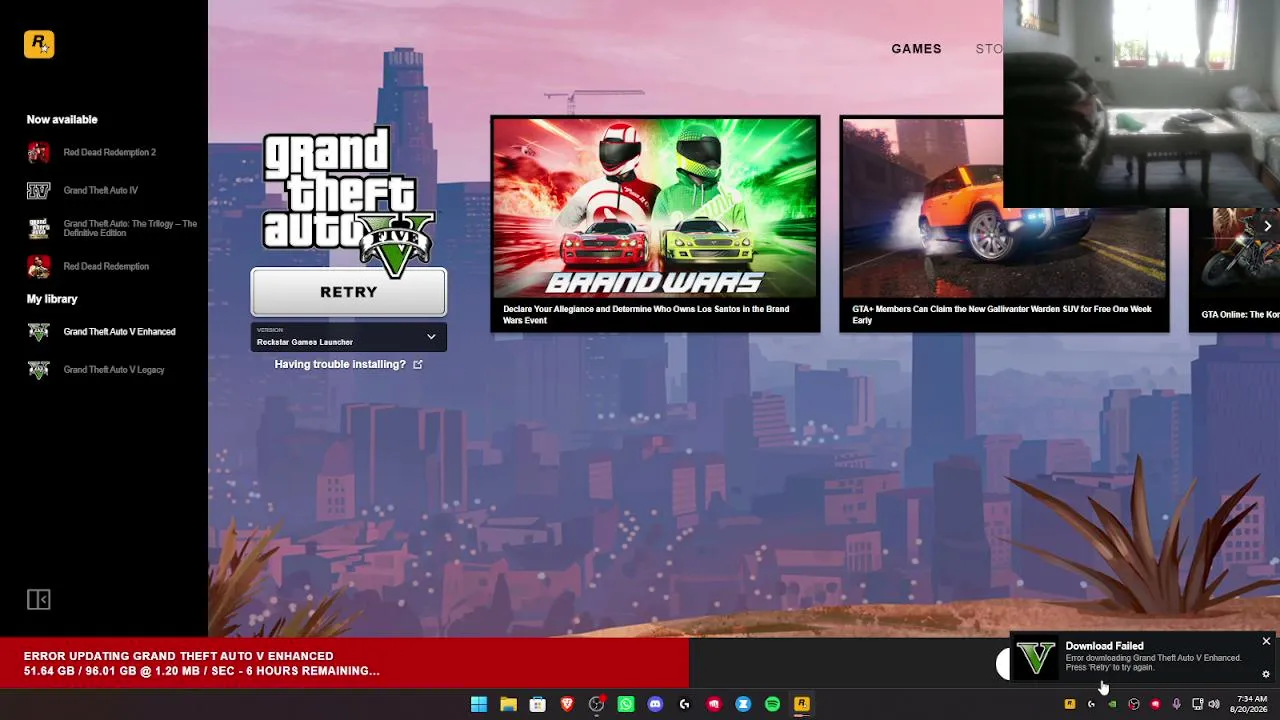Switch to the GAMES tab

click(x=916, y=49)
